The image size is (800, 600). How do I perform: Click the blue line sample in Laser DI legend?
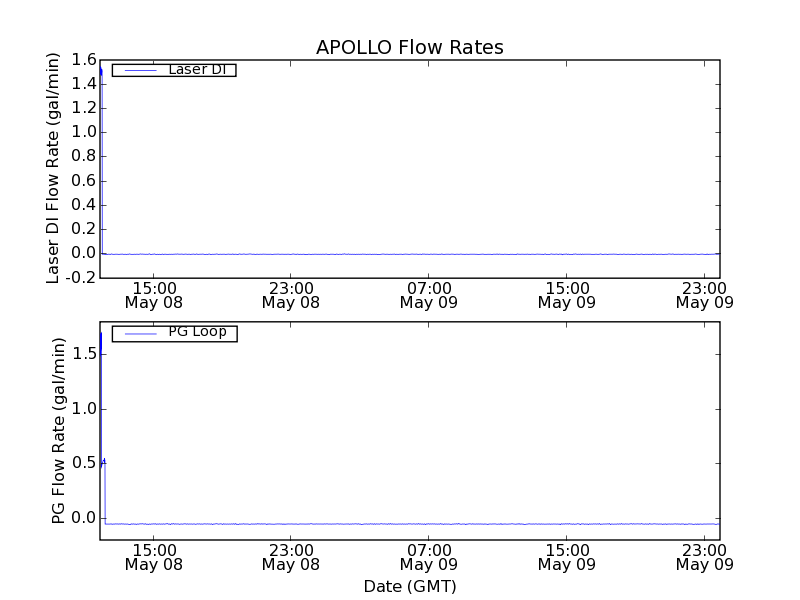pos(140,70)
